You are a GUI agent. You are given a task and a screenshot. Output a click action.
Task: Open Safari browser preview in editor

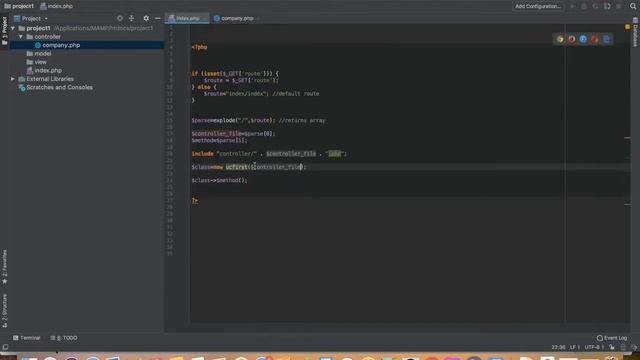point(583,39)
